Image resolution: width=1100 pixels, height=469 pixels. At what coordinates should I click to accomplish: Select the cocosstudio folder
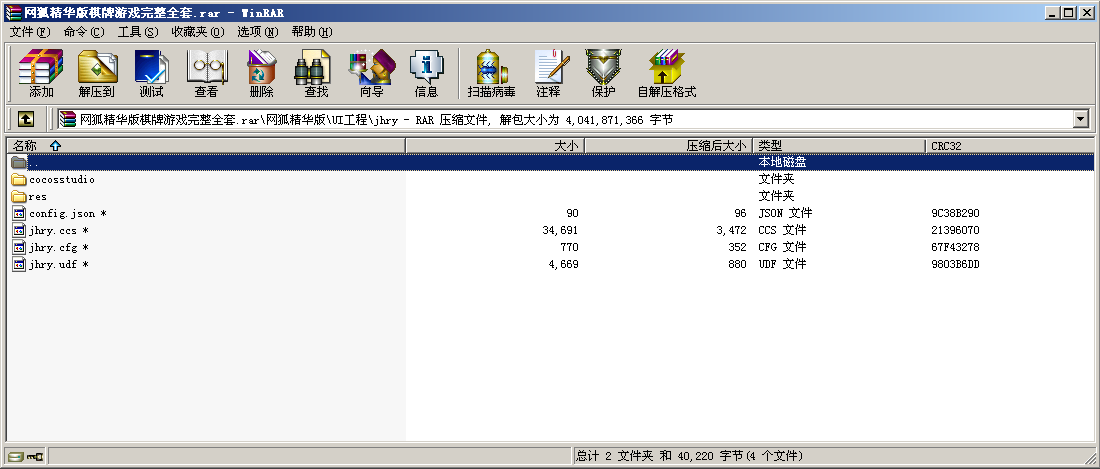click(62, 180)
